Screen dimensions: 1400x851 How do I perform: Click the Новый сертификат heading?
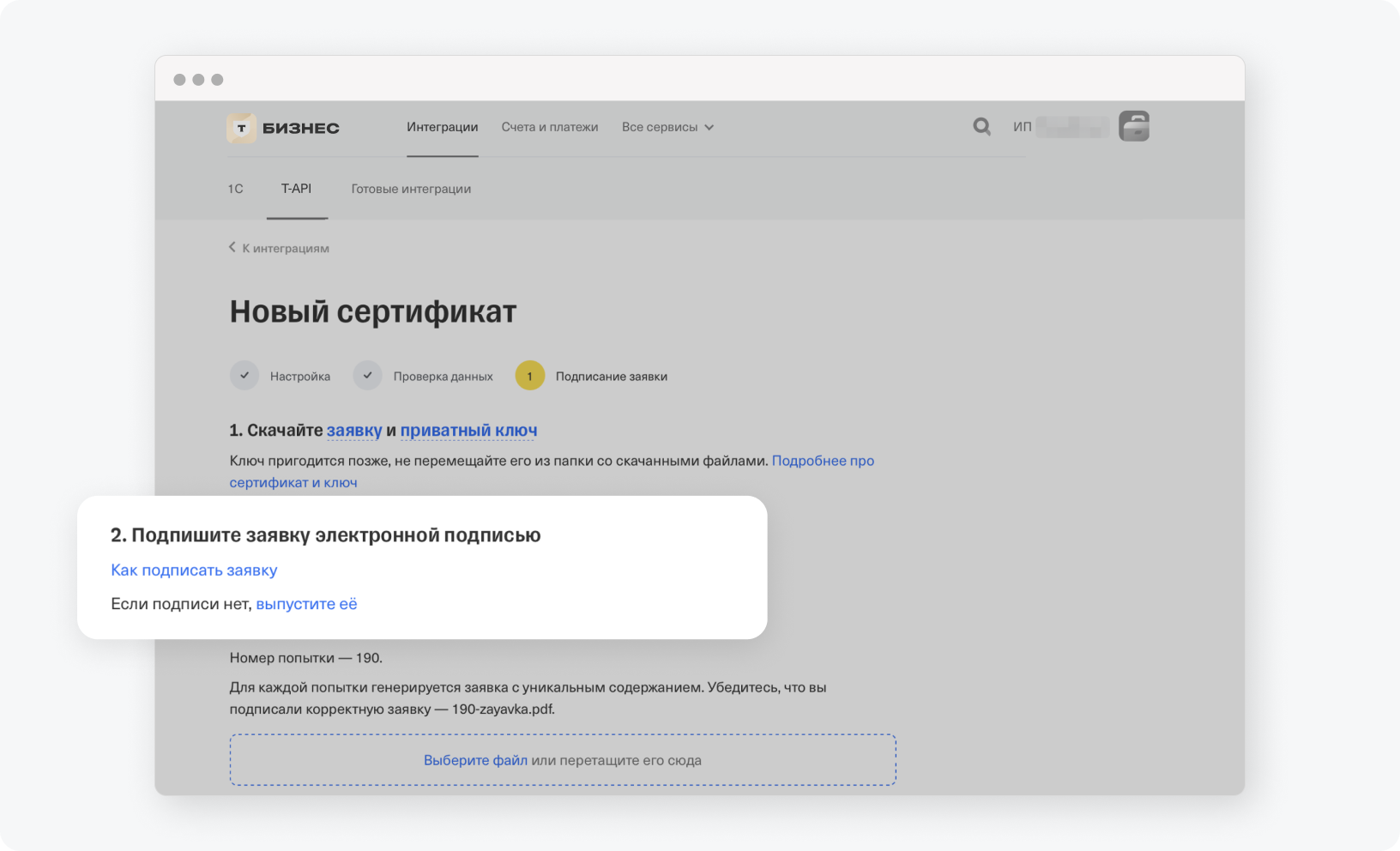(373, 311)
